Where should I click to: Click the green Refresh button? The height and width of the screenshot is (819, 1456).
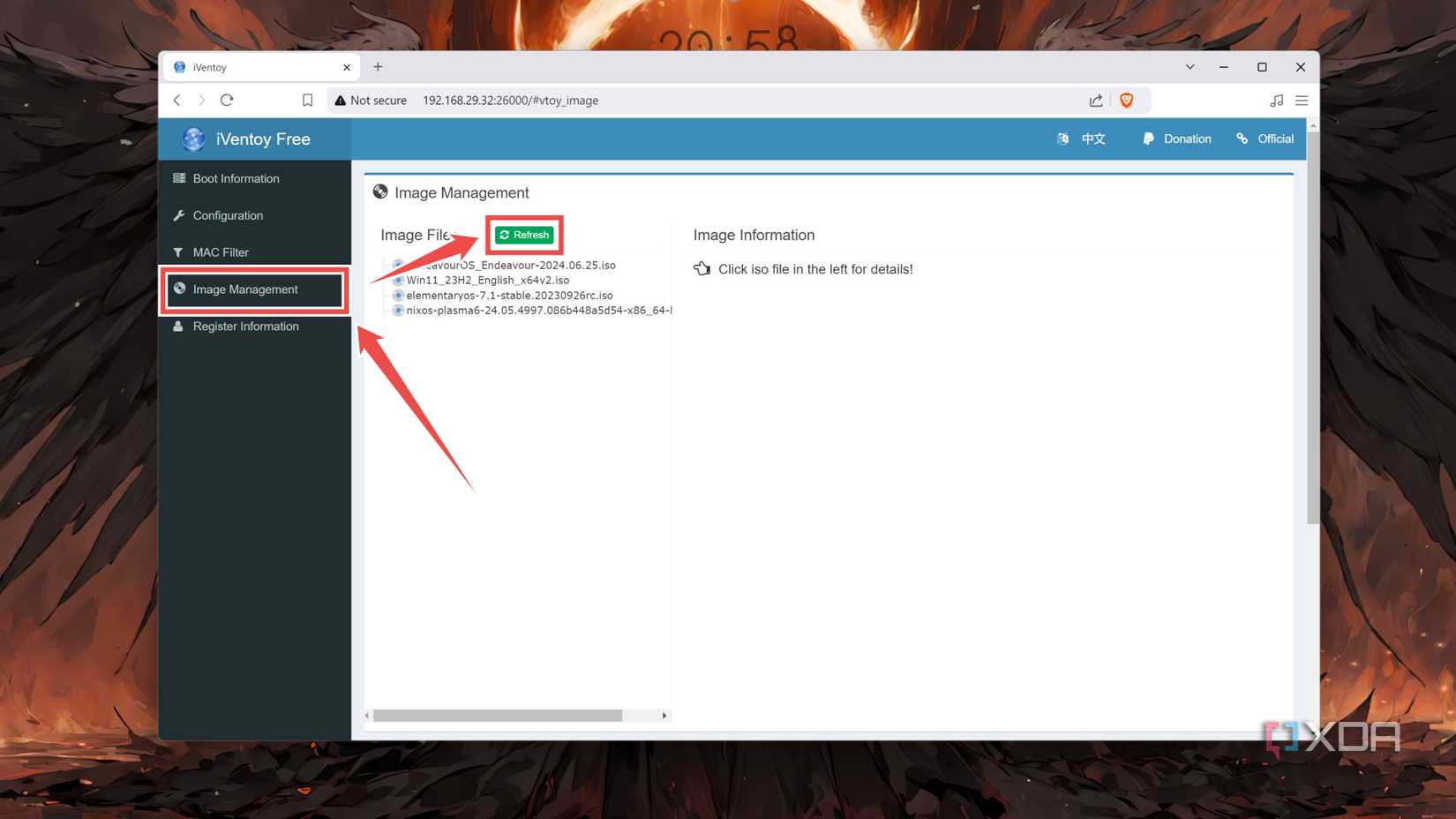[x=524, y=235]
